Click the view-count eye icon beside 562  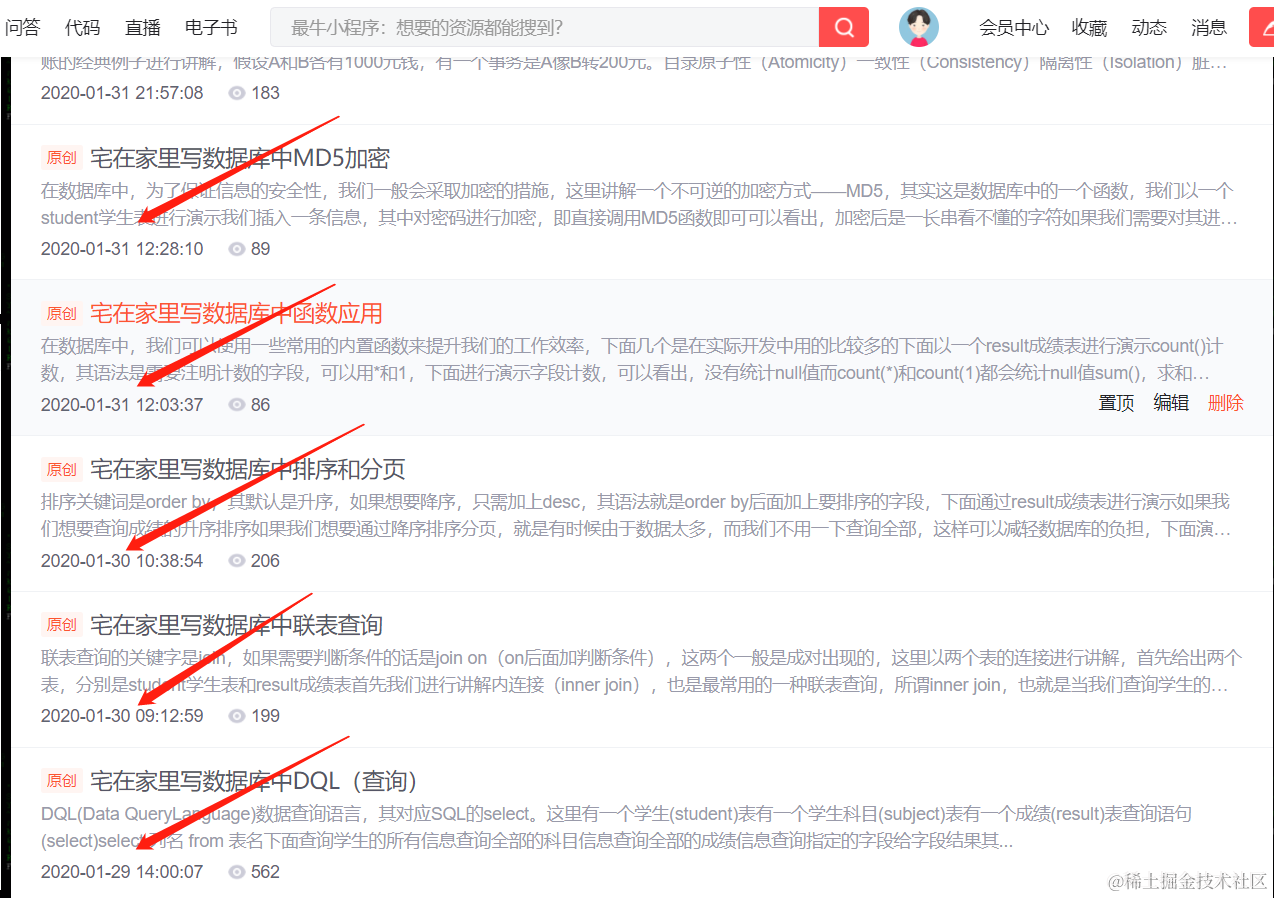pos(237,872)
